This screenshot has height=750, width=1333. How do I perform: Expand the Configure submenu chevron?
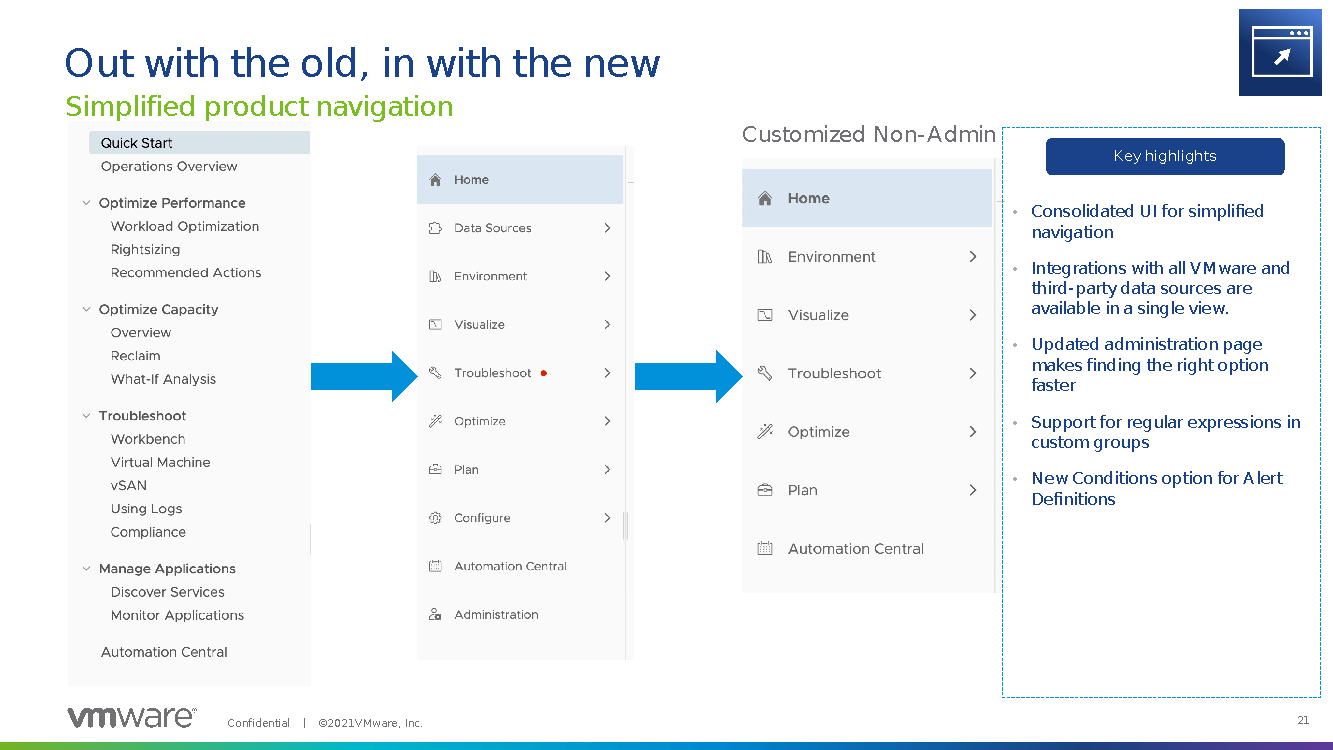607,518
